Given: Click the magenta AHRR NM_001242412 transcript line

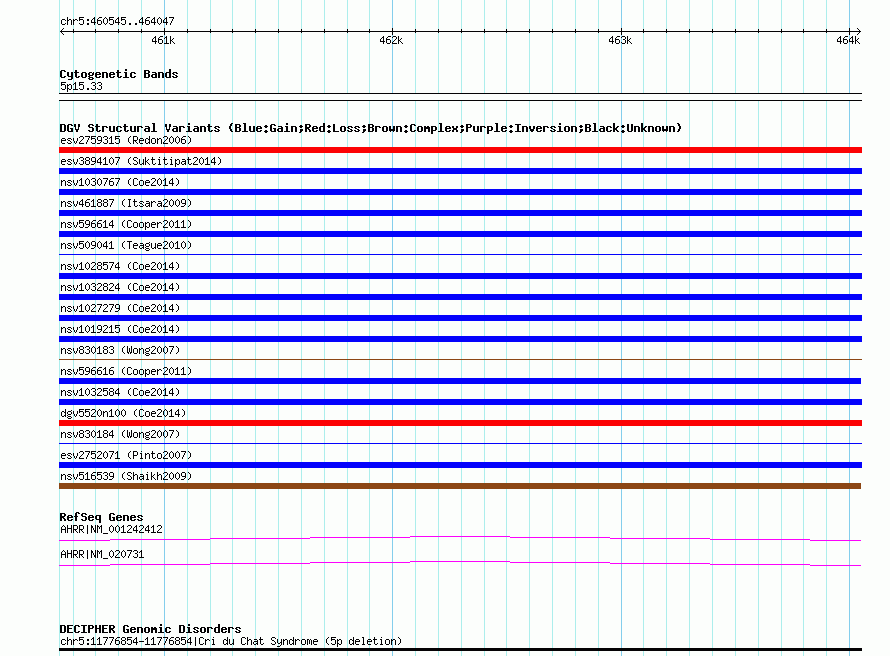Looking at the screenshot, I should [x=460, y=538].
